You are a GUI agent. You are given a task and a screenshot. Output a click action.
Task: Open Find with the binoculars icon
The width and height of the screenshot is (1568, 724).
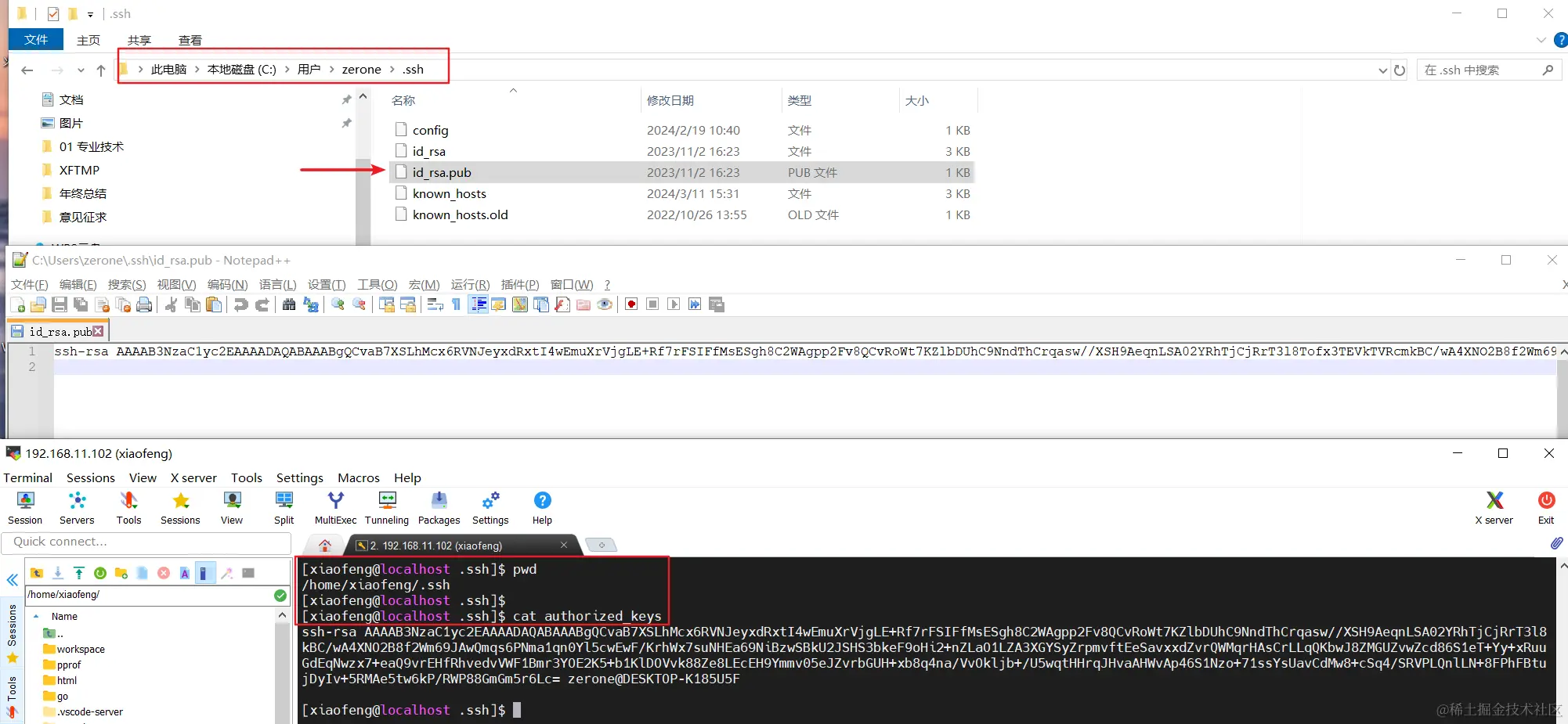point(289,304)
